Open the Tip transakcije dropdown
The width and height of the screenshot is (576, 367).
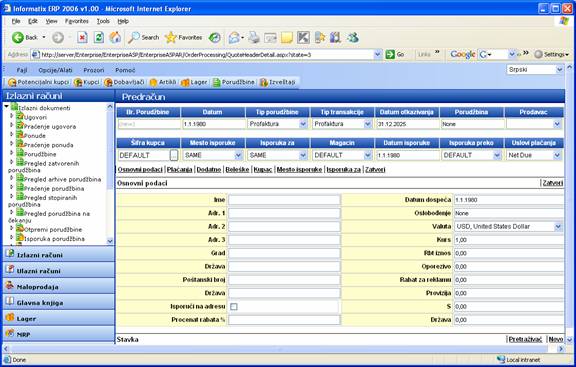[368, 124]
